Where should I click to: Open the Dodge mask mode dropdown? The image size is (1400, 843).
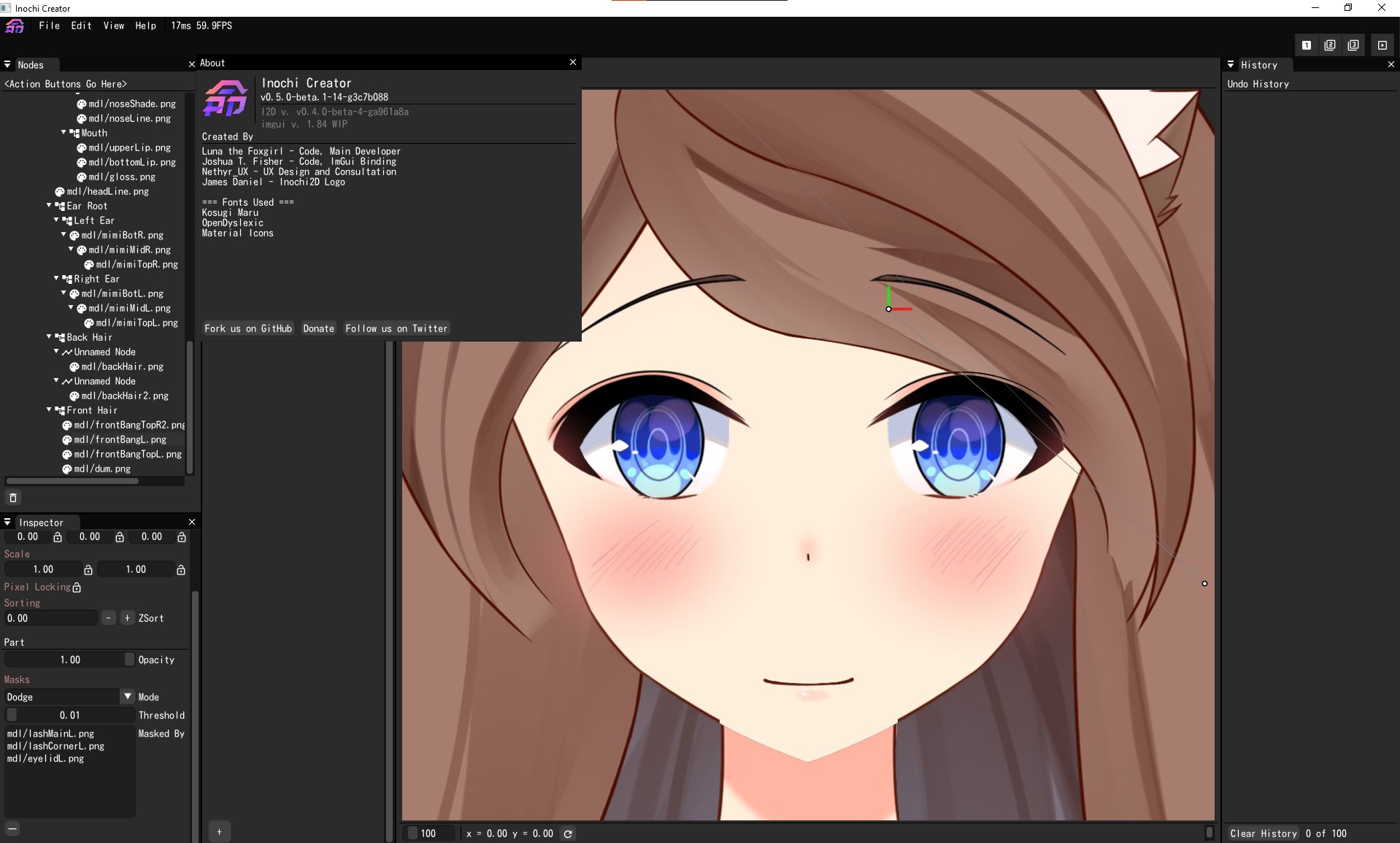pos(127,696)
